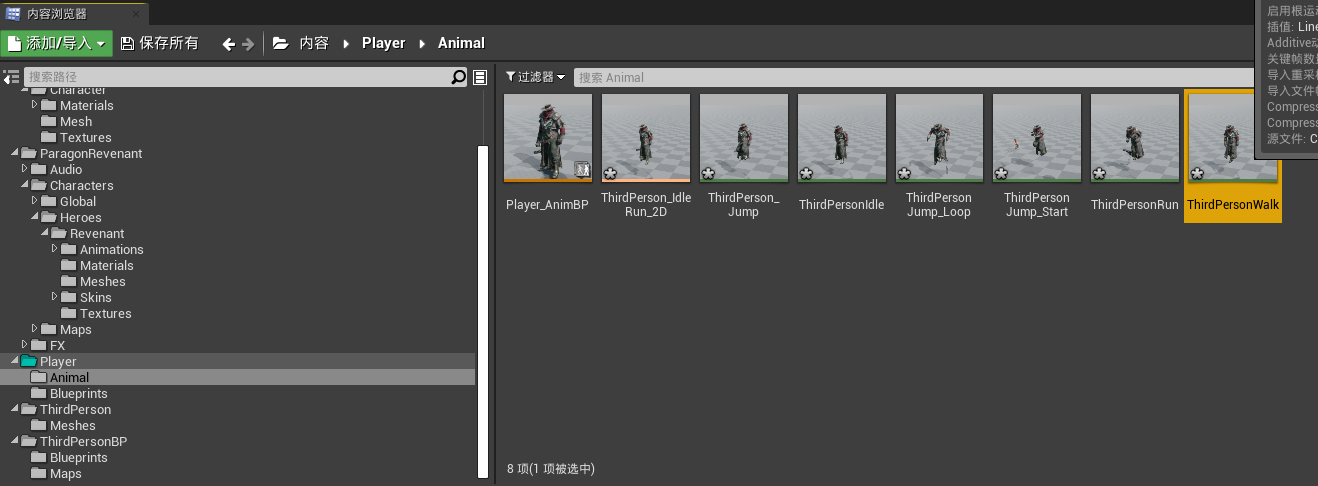Collapse the Player folder triangle
Screen dimensions: 1318x486
pos(14,362)
